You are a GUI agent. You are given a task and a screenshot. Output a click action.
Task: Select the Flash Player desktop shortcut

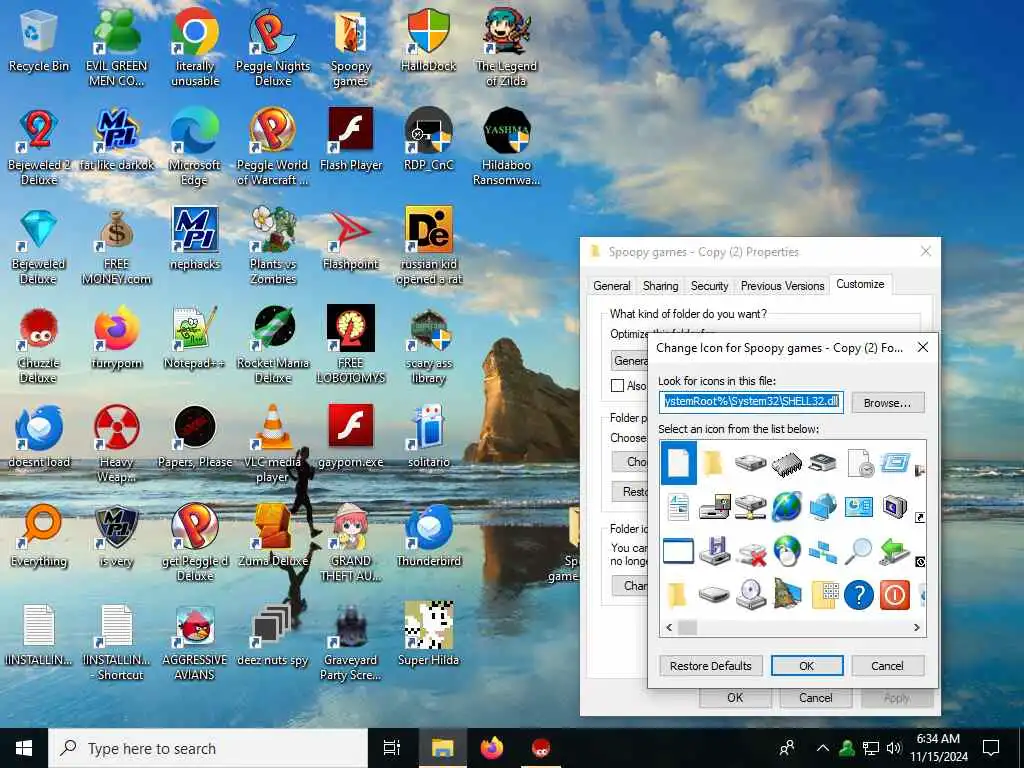point(351,140)
